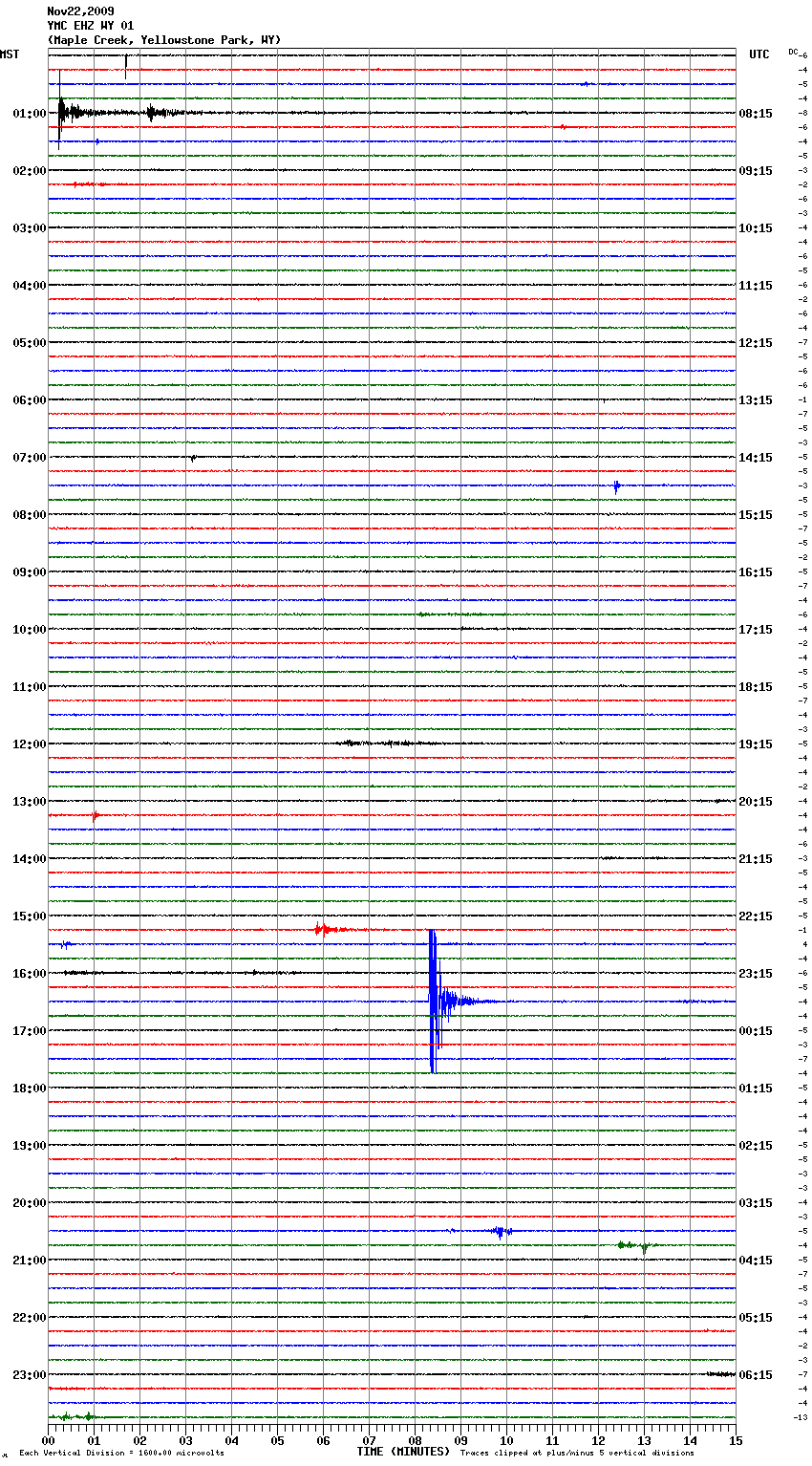
Task: Click the 04:15 UTC time label
Action: (x=756, y=1260)
